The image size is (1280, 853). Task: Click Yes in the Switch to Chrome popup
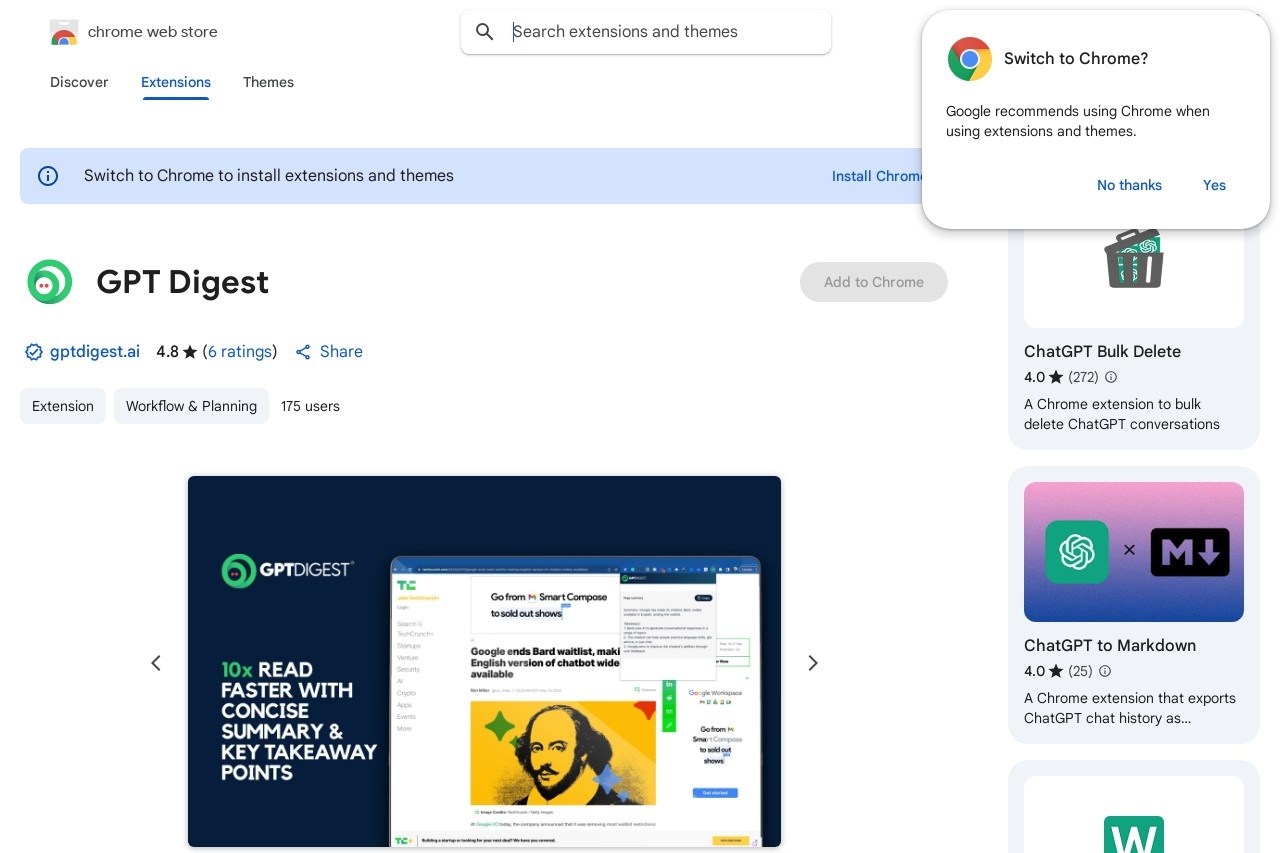pyautogui.click(x=1214, y=185)
